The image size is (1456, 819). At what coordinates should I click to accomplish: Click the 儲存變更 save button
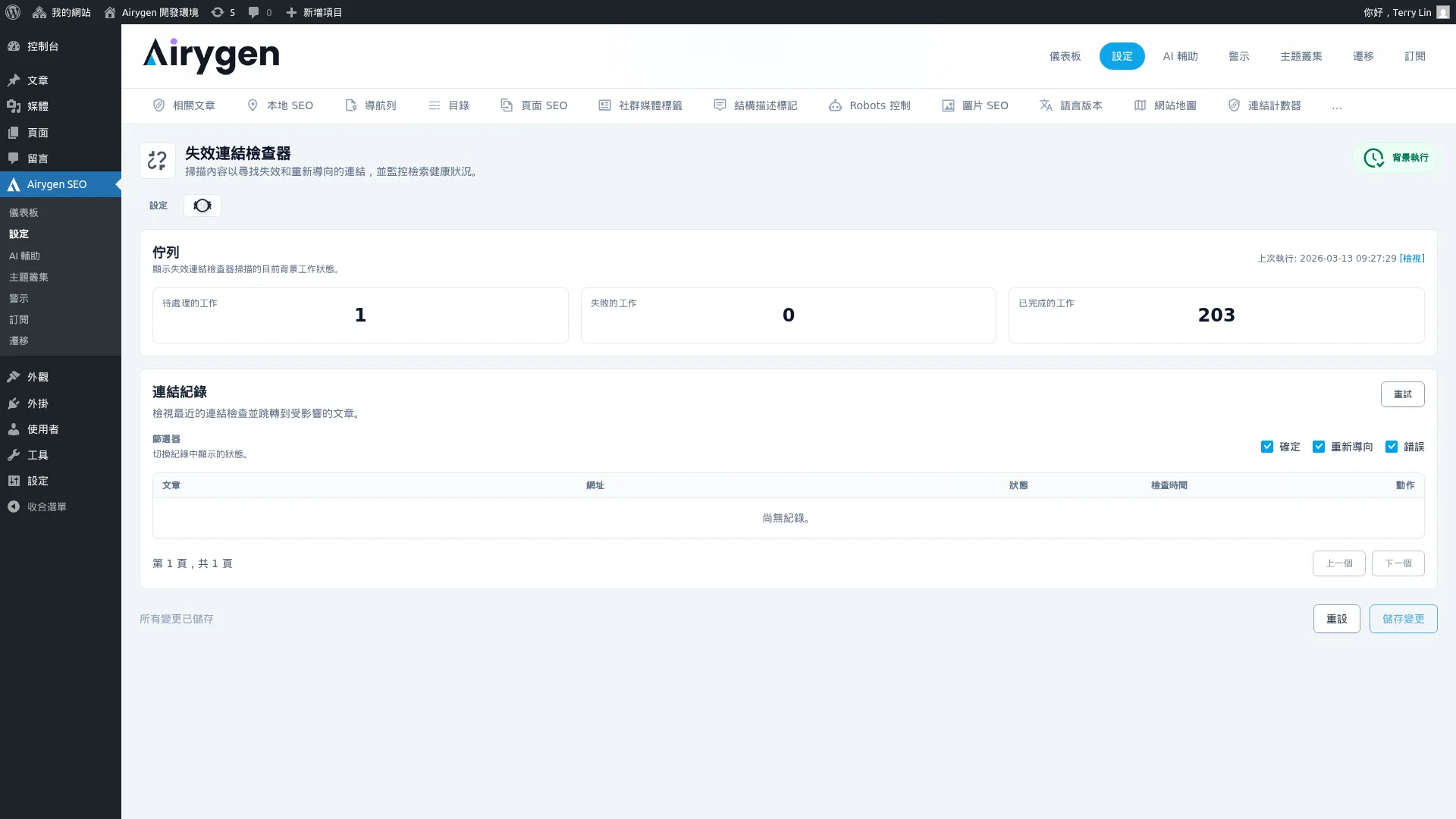[1404, 619]
